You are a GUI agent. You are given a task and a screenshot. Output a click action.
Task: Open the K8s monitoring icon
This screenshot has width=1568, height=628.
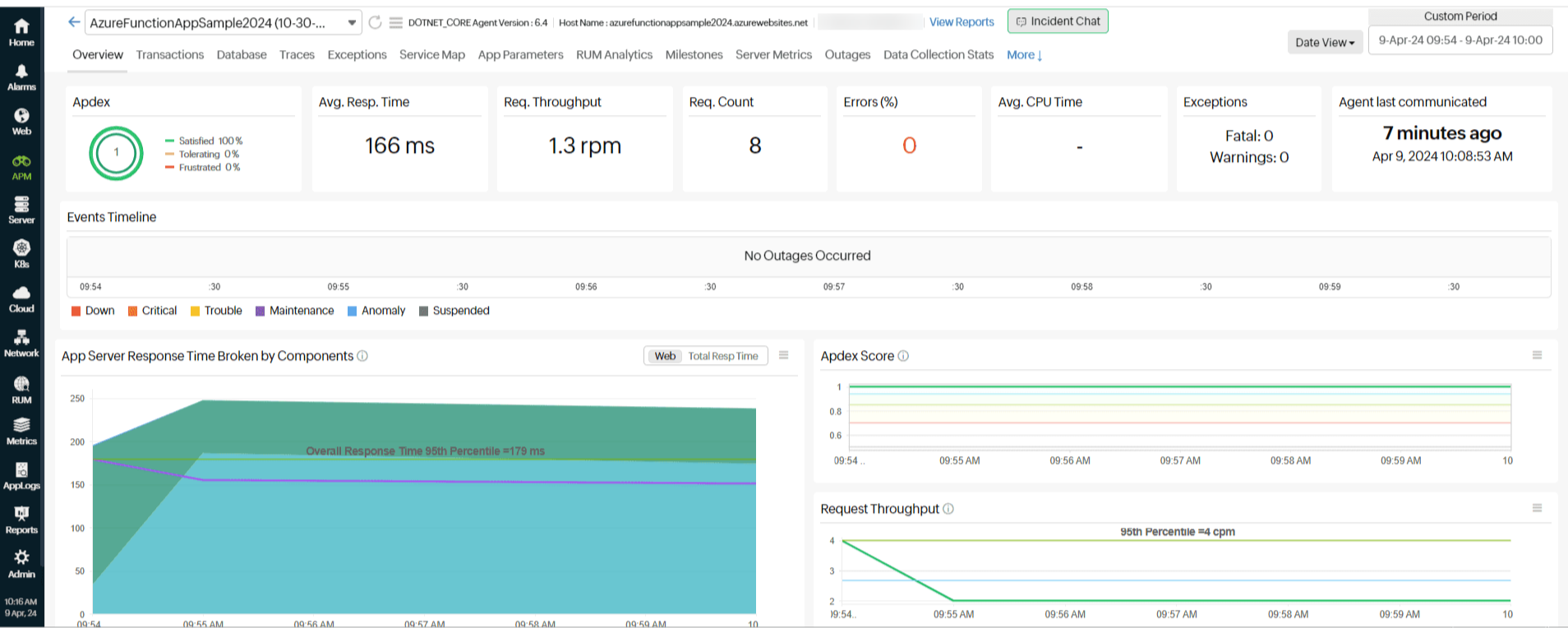pyautogui.click(x=21, y=254)
